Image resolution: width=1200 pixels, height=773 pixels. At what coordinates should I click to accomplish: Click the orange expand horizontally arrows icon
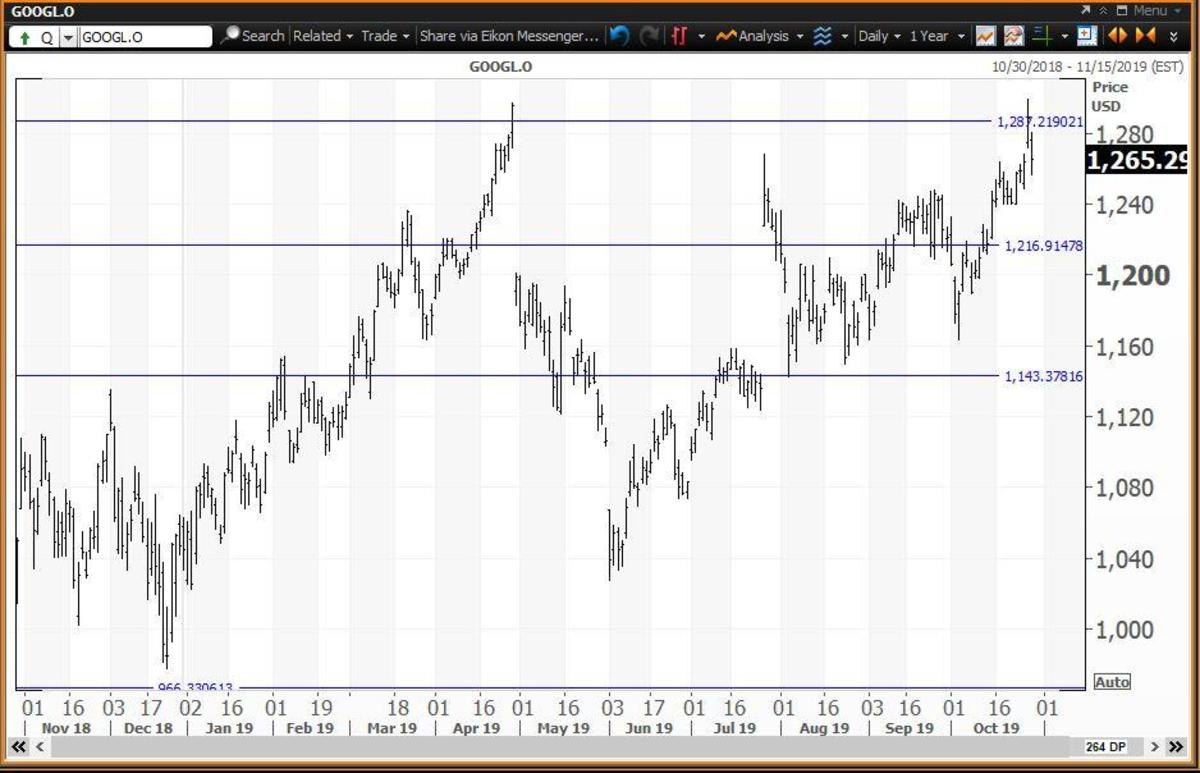pyautogui.click(x=1116, y=36)
